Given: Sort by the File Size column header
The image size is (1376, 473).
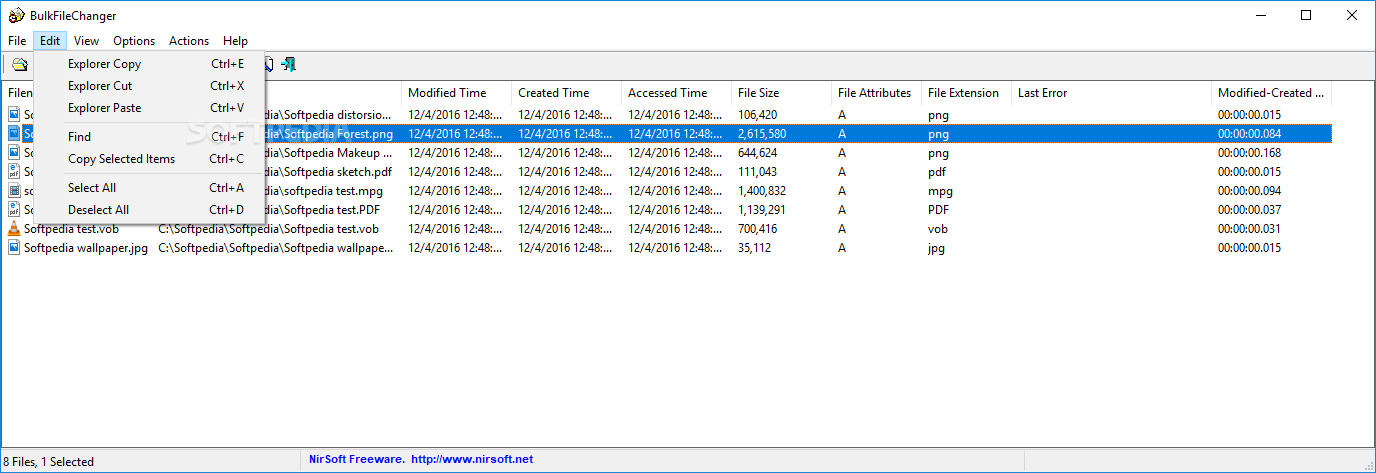Looking at the screenshot, I should [x=781, y=93].
